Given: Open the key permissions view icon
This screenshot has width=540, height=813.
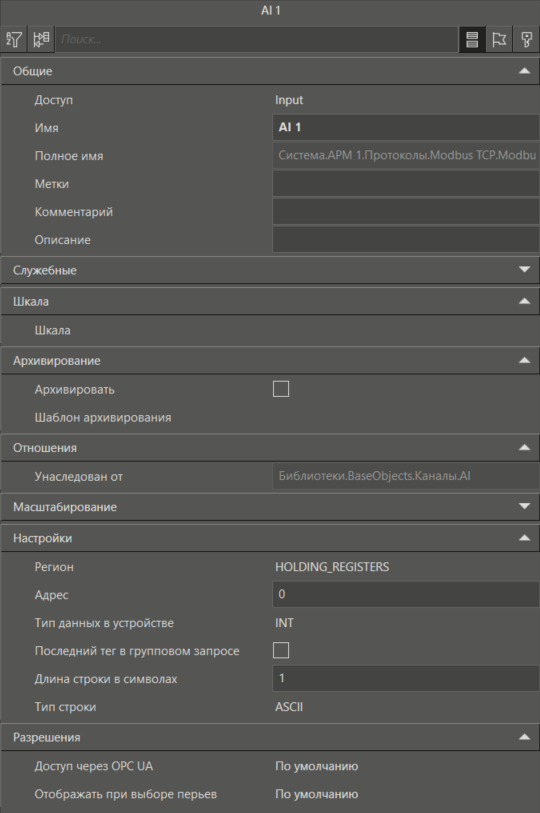Looking at the screenshot, I should [527, 39].
